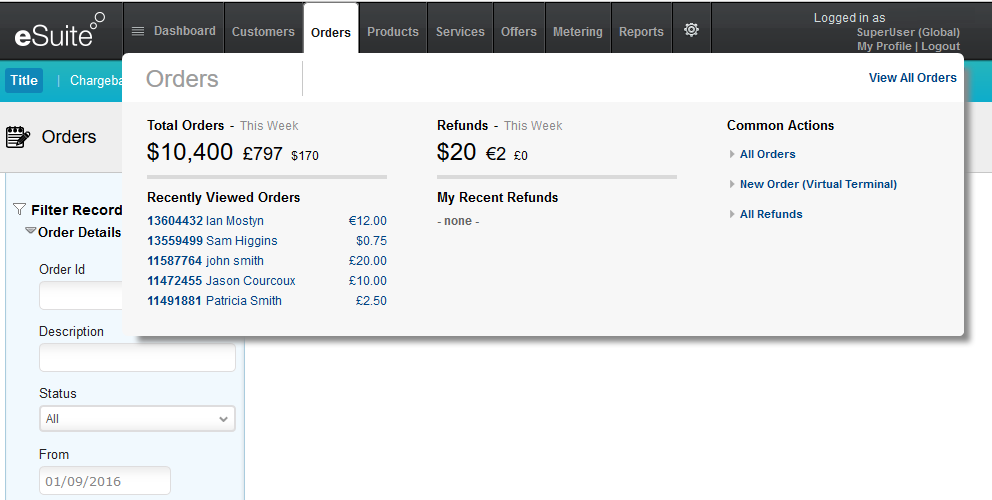Click the Order Id input field
Viewport: 992px width, 500px height.
(x=82, y=296)
